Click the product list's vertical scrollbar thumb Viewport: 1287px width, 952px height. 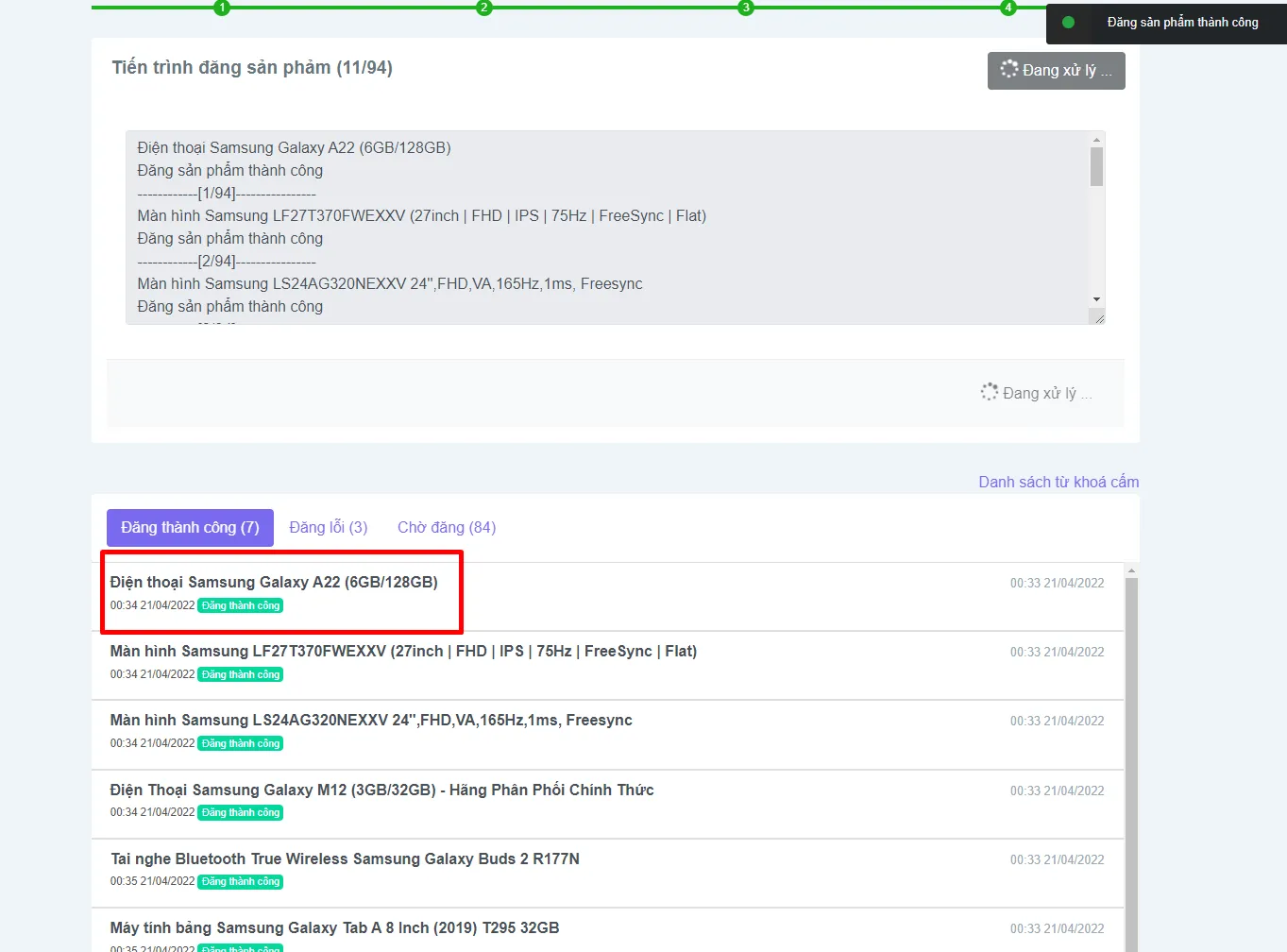[x=1131, y=765]
